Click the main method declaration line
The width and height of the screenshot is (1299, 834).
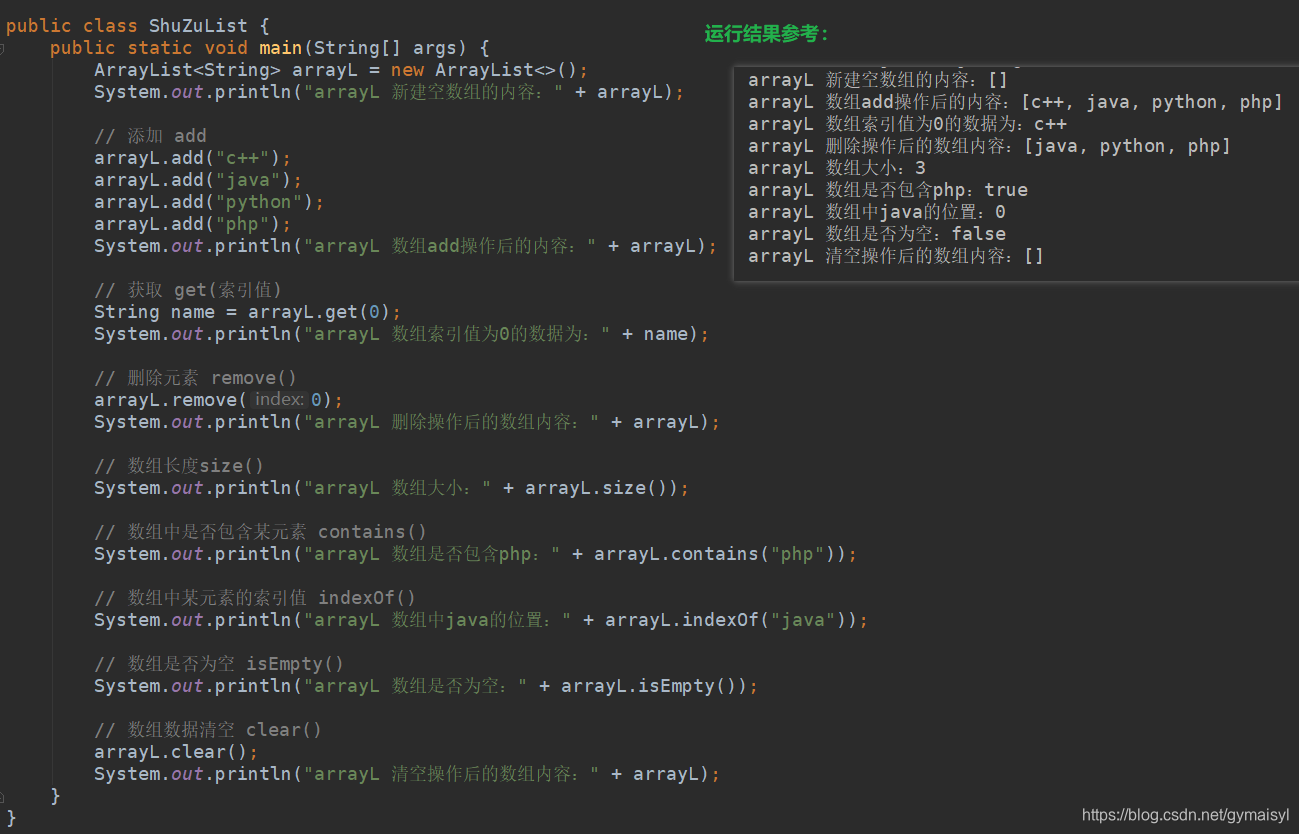click(269, 48)
